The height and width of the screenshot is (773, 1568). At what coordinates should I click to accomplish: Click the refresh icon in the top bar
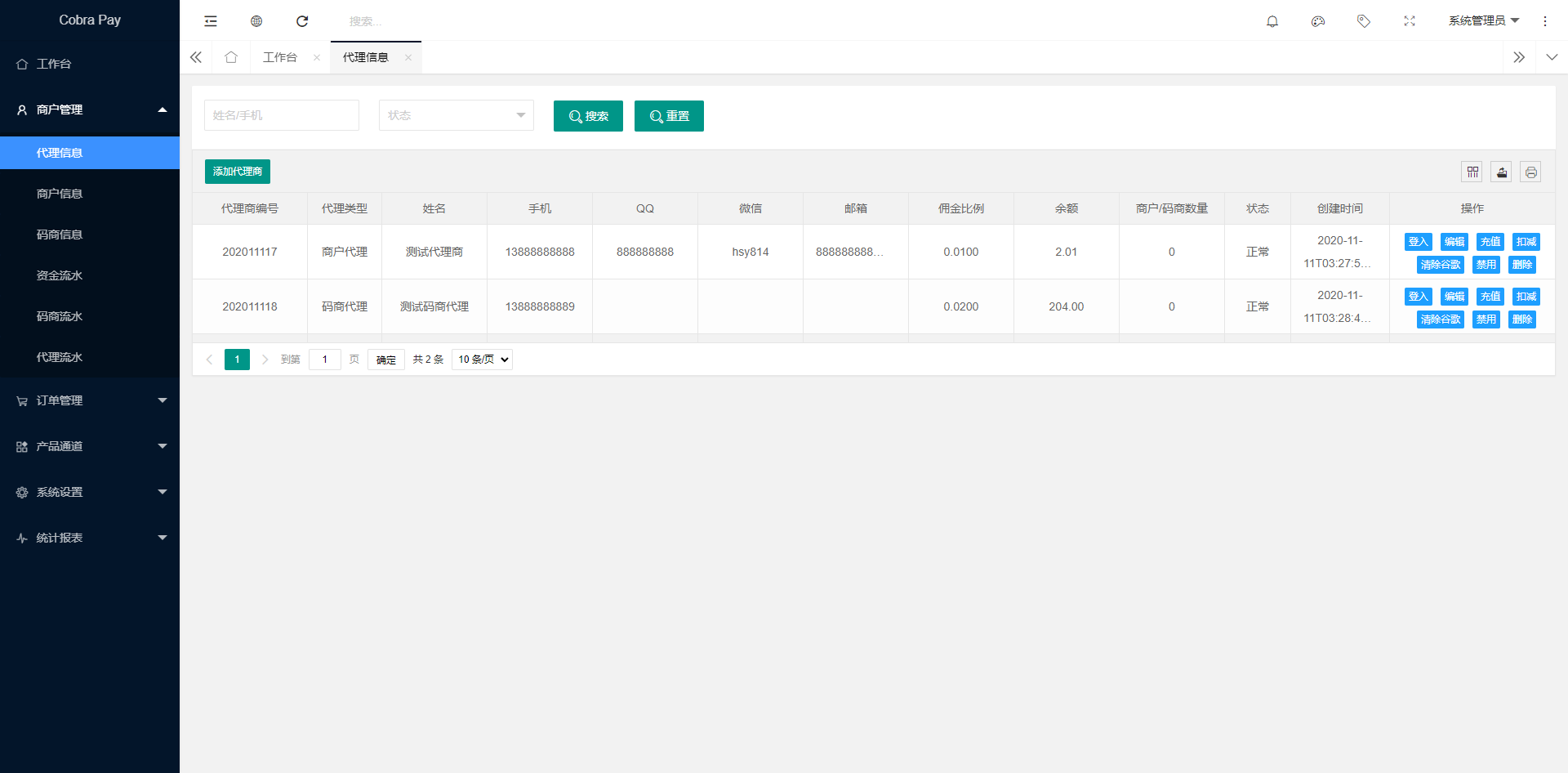coord(302,21)
